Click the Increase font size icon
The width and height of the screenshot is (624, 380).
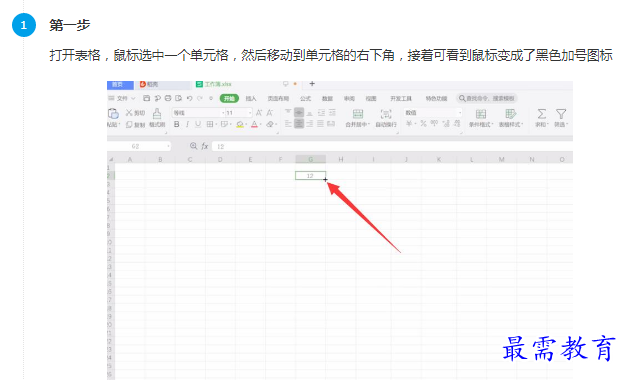click(259, 113)
